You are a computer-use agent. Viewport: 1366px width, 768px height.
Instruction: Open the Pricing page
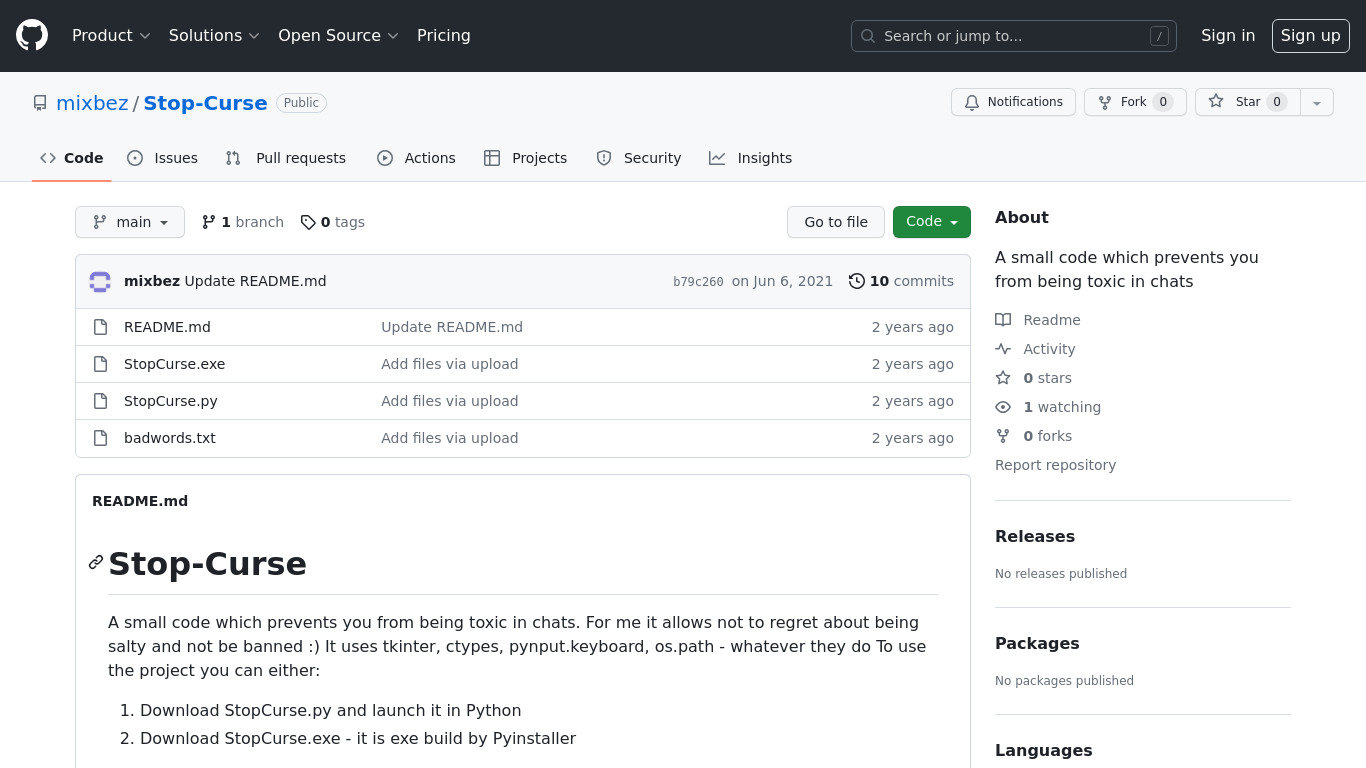pos(444,35)
